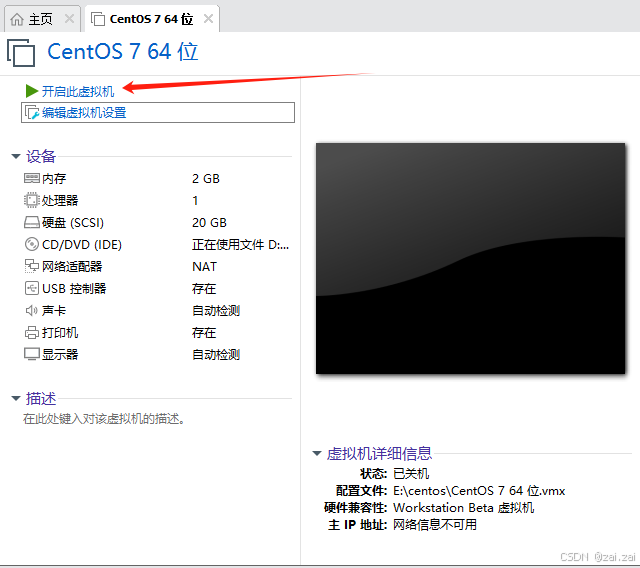Click the Workstation Beta 虚拟机 compatibility text
This screenshot has height=568, width=640.
point(464,508)
